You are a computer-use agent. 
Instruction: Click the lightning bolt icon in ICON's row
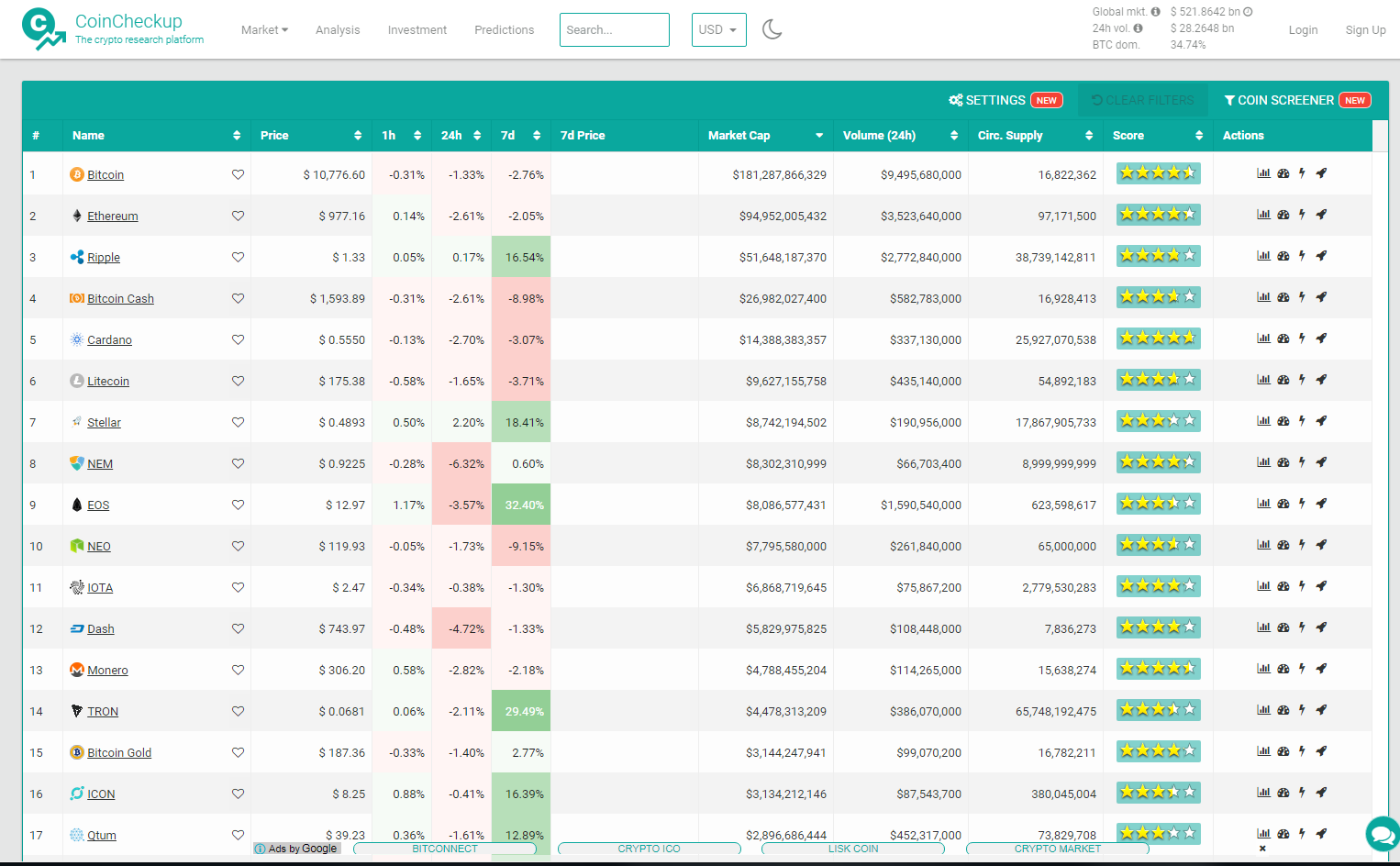click(1302, 792)
